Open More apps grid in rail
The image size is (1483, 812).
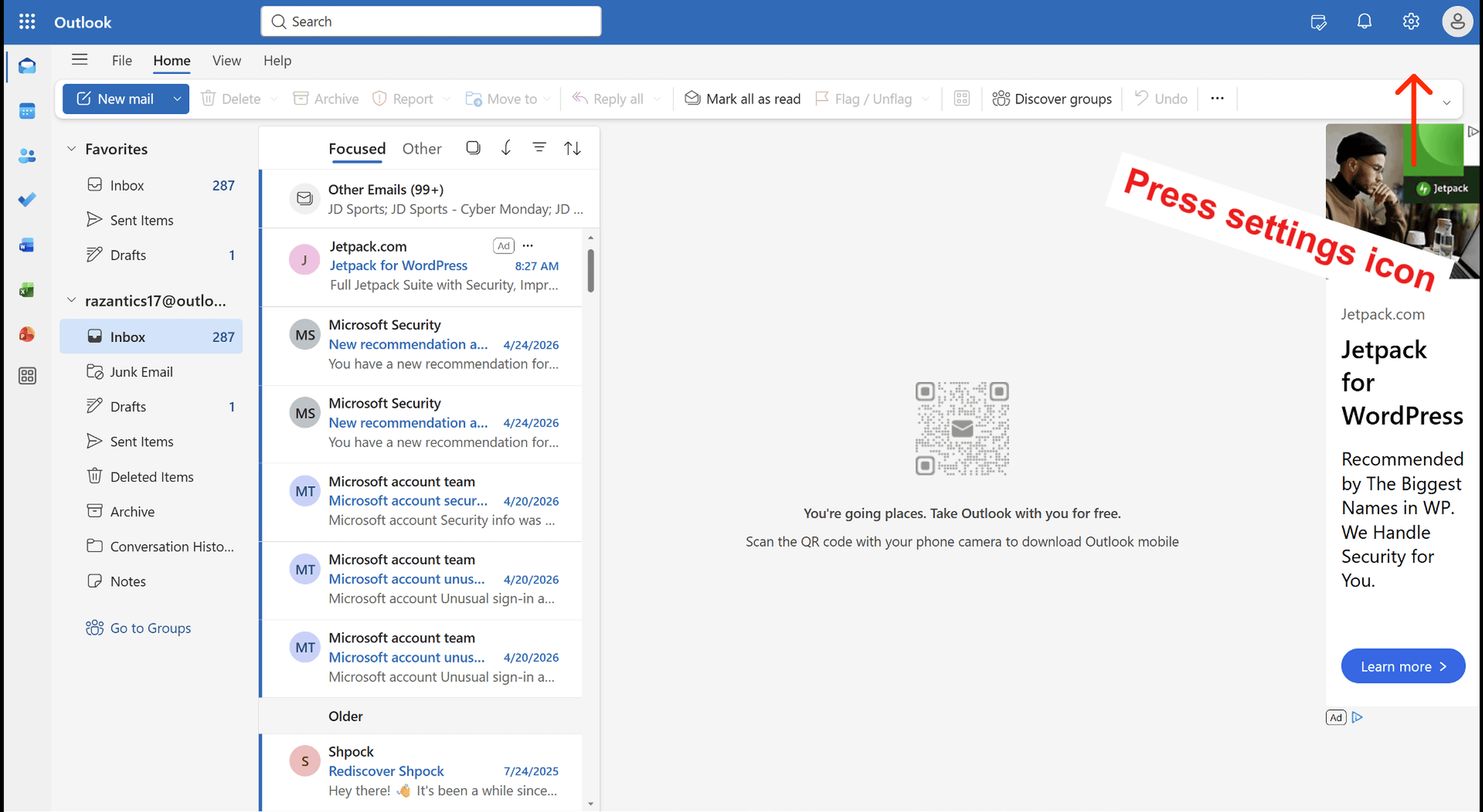click(27, 376)
